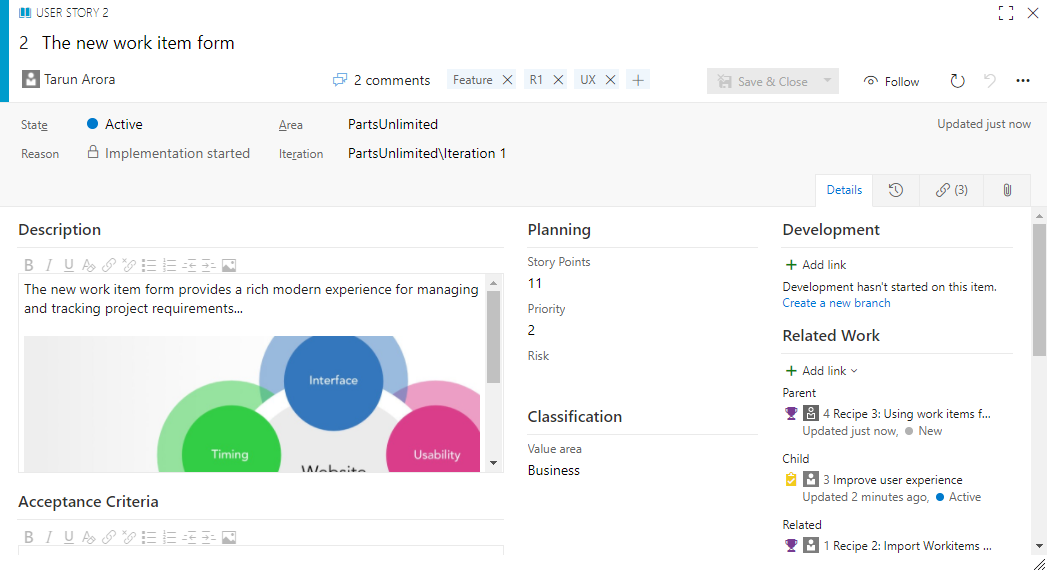Click Create a new branch link
This screenshot has height=570, width=1047.
[x=836, y=303]
